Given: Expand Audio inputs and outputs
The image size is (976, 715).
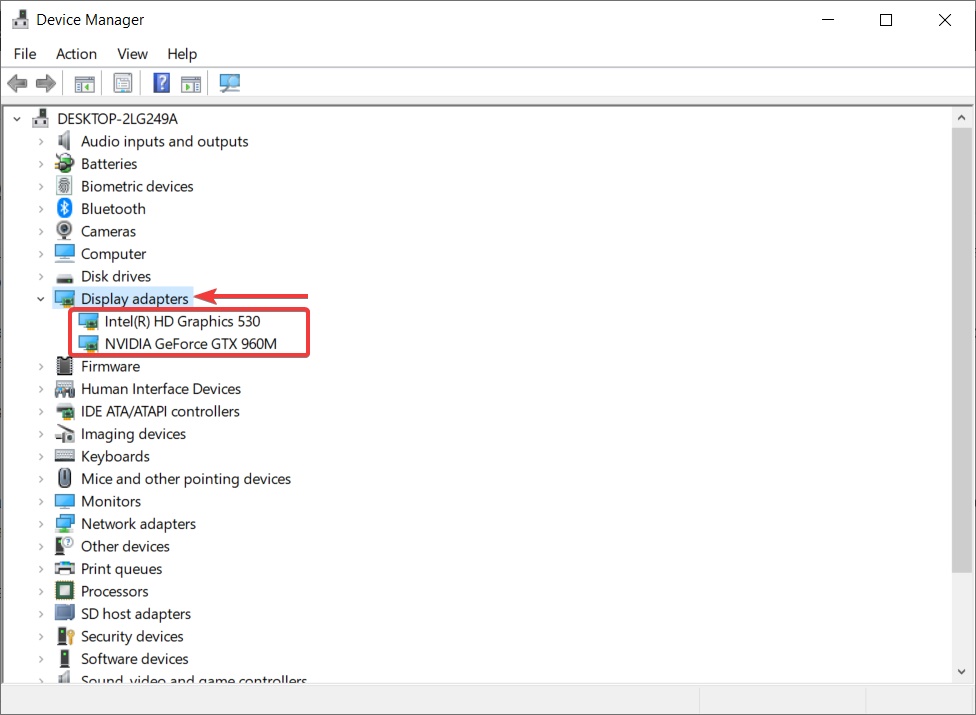Looking at the screenshot, I should tap(40, 142).
